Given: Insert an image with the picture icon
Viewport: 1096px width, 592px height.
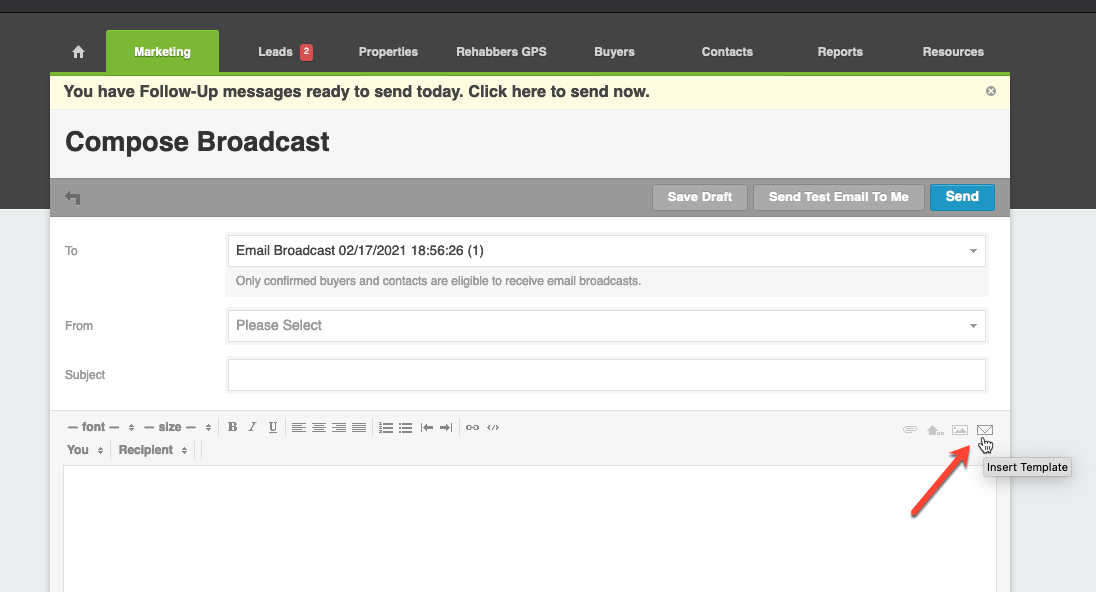Looking at the screenshot, I should tap(960, 430).
